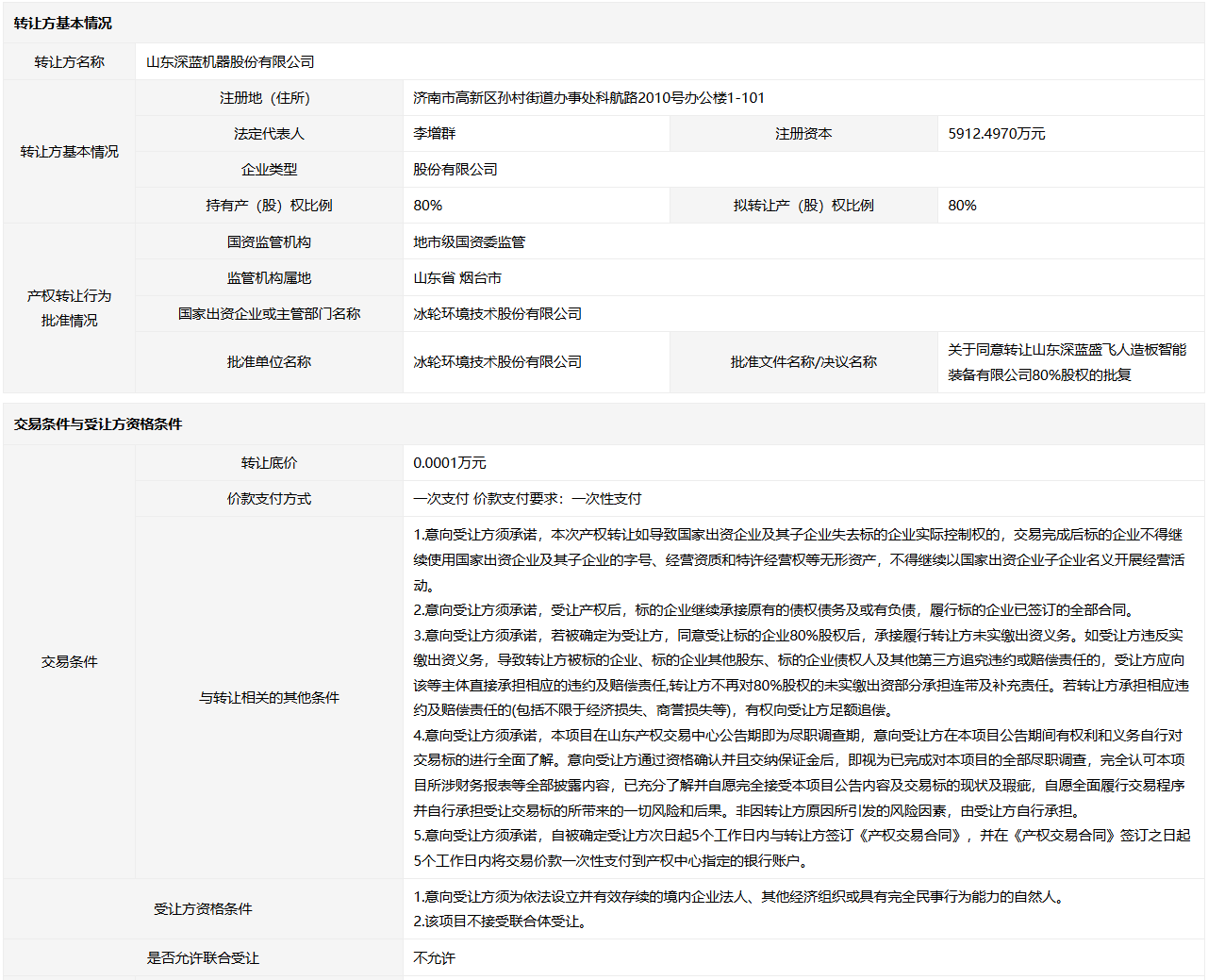Screen dimensions: 1208x980
Task: Click the 拟转让产（股）权比例 label
Action: [x=803, y=205]
